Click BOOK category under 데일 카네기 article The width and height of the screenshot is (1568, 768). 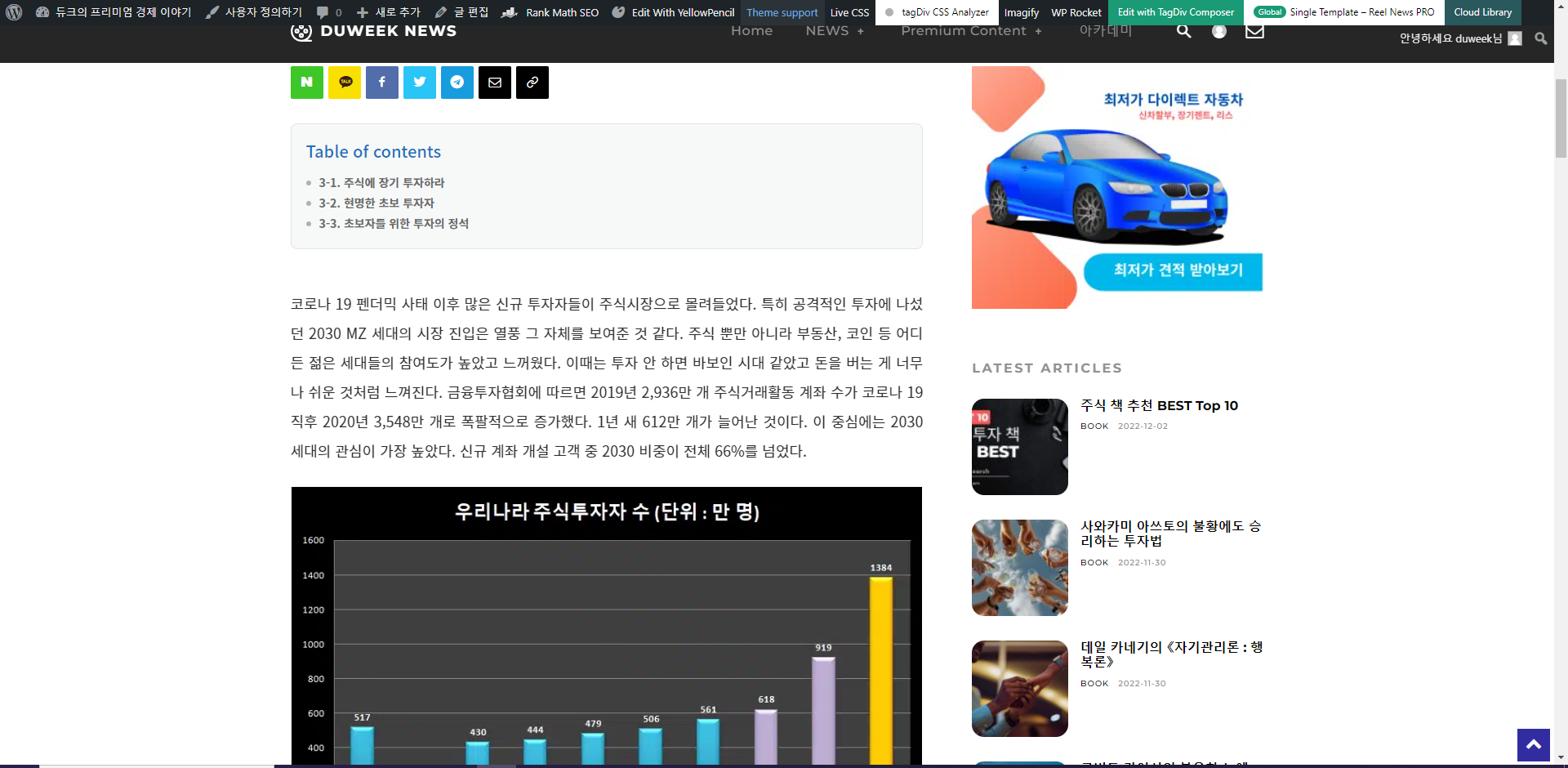pyautogui.click(x=1094, y=684)
